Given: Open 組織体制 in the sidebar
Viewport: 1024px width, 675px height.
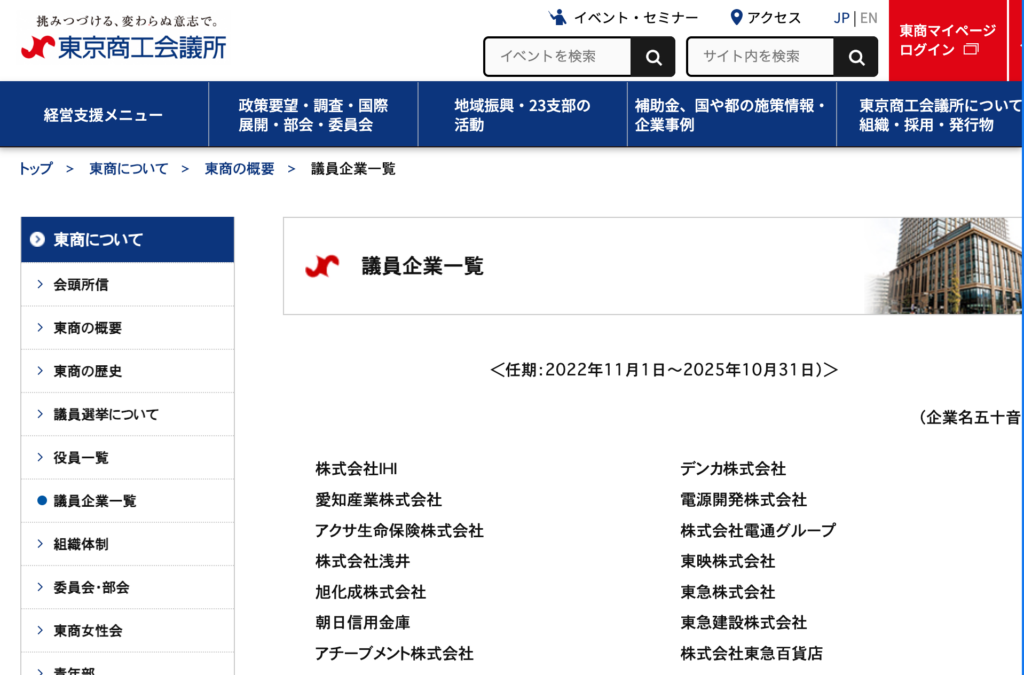Looking at the screenshot, I should point(127,544).
